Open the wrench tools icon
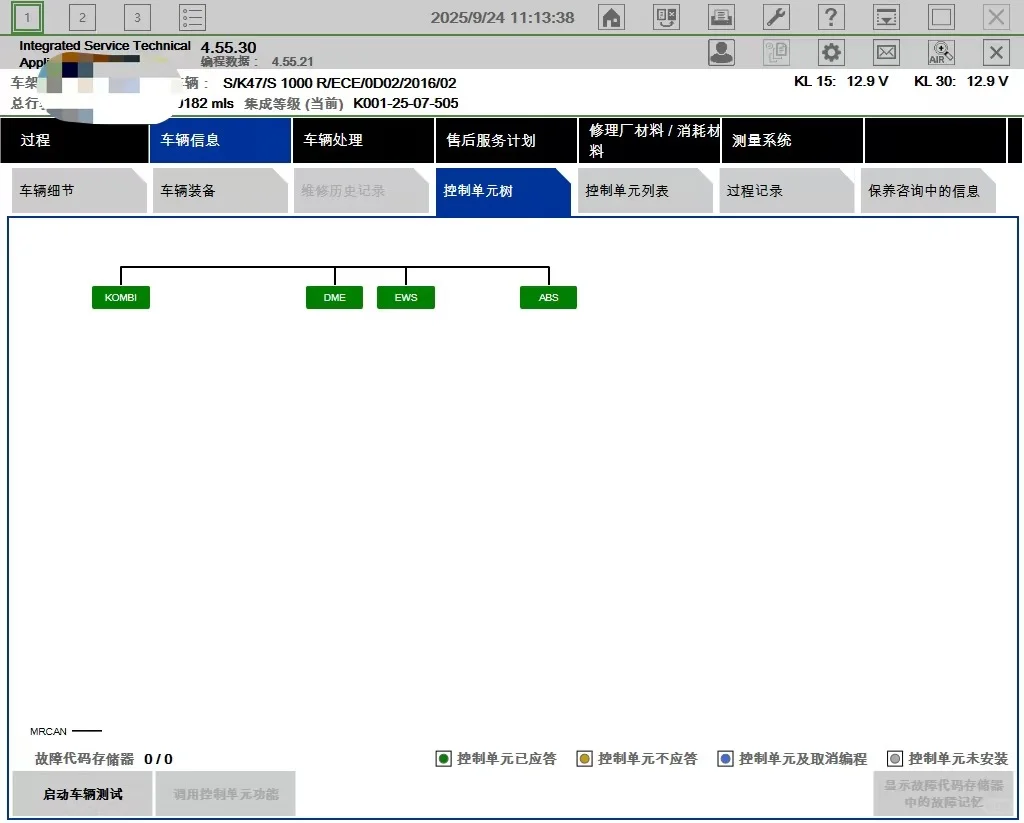 click(x=776, y=18)
